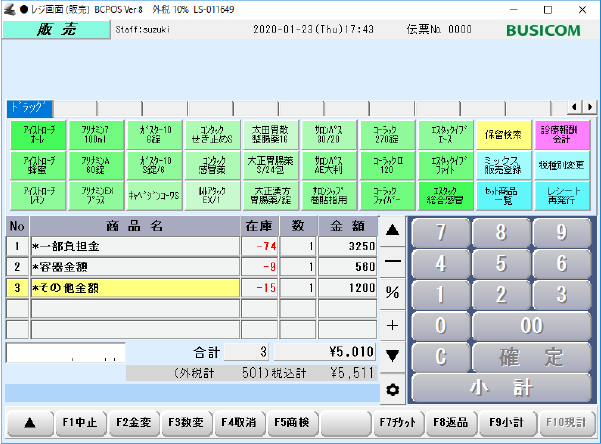Tap the 00 keypad key

(x=532, y=325)
